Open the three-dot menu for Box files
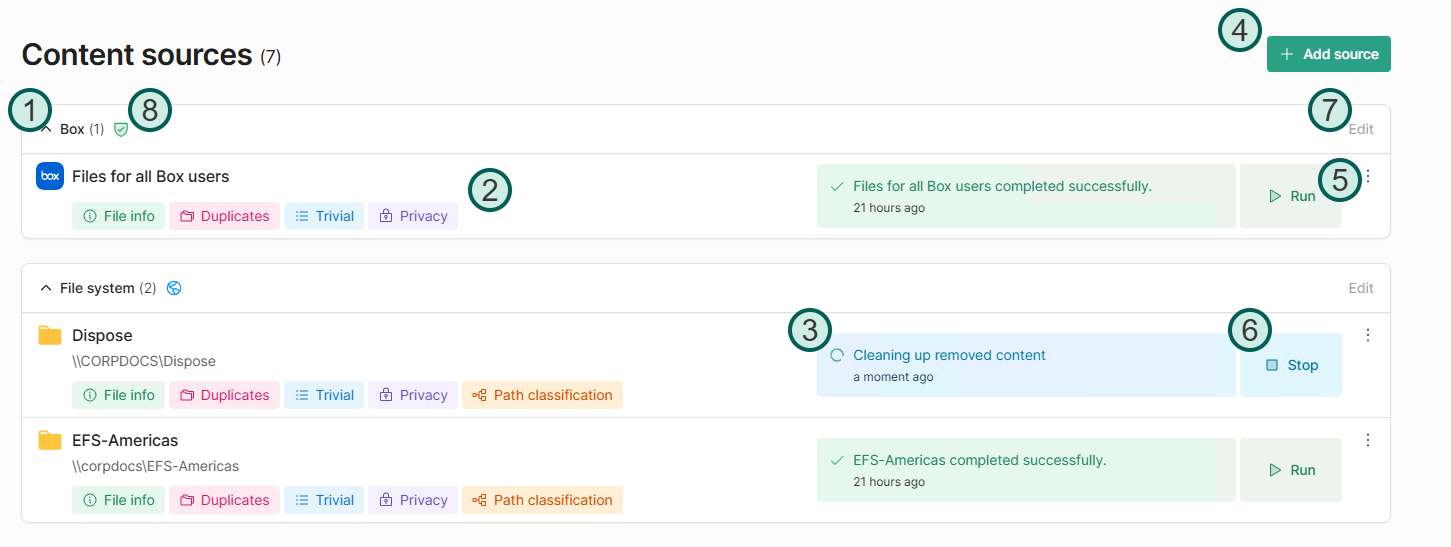This screenshot has height=547, width=1451. [1369, 177]
